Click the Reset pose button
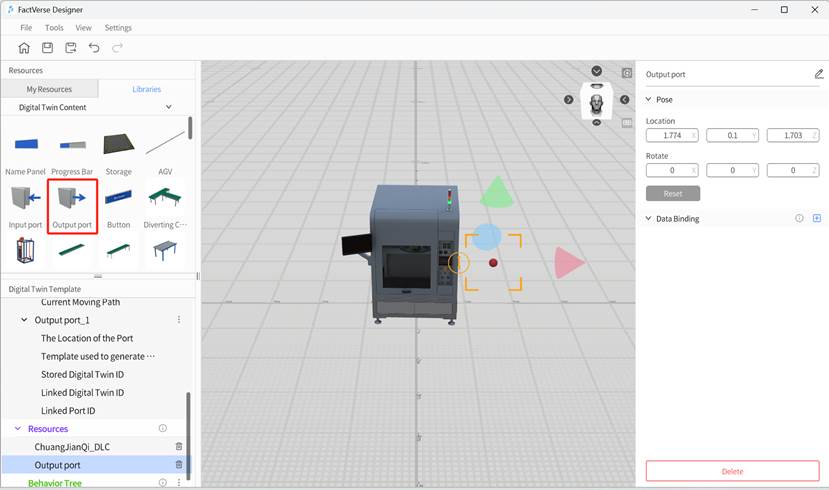 tap(673, 193)
